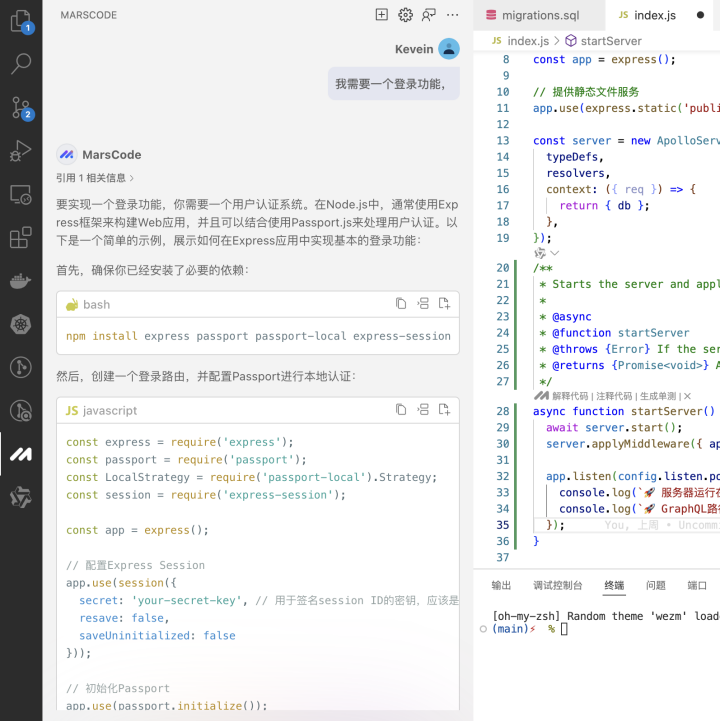Open the Kubernetes view in sidebar
Image resolution: width=720 pixels, height=721 pixels.
click(x=20, y=324)
